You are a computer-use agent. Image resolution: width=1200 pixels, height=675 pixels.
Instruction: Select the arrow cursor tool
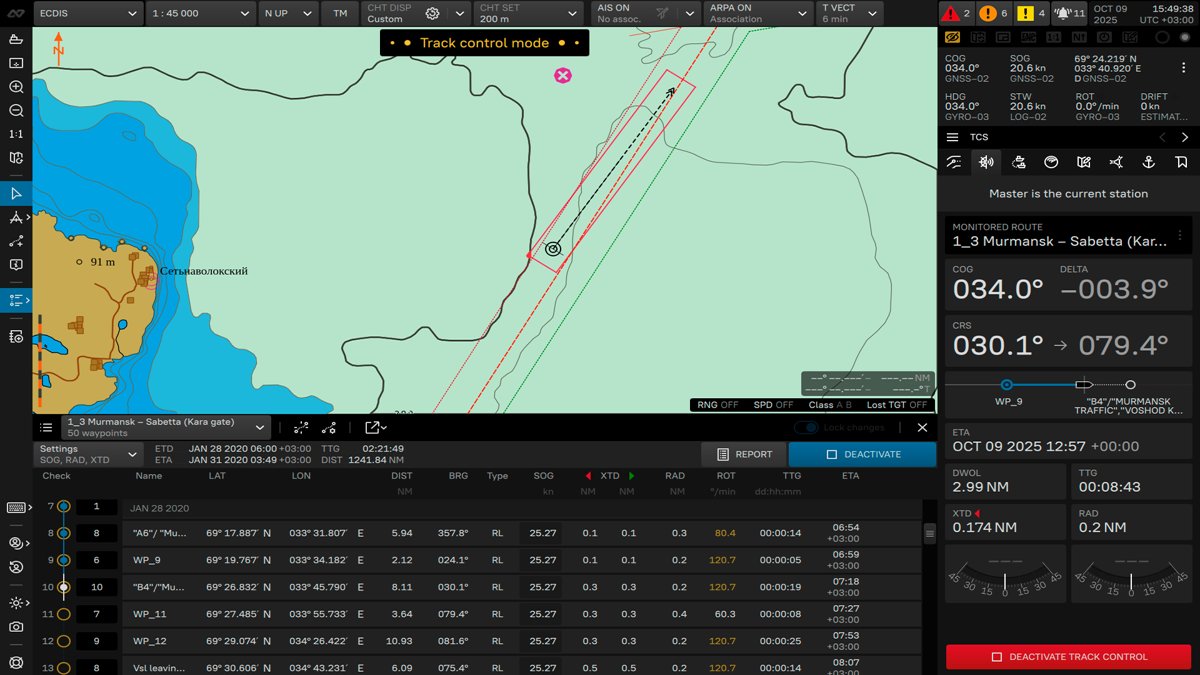tap(16, 193)
